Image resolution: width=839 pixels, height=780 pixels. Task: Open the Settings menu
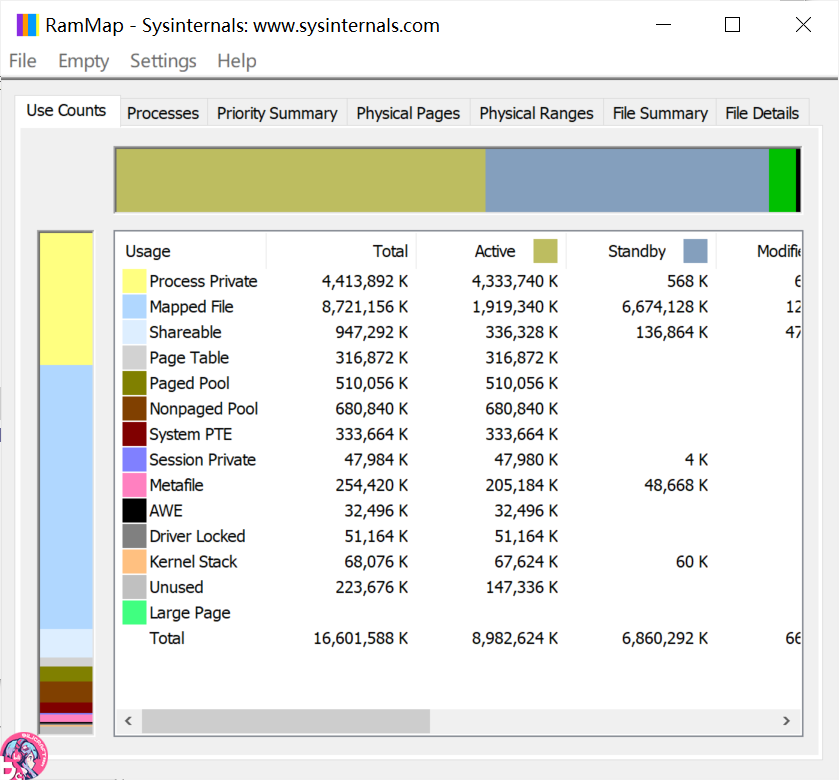click(x=163, y=61)
